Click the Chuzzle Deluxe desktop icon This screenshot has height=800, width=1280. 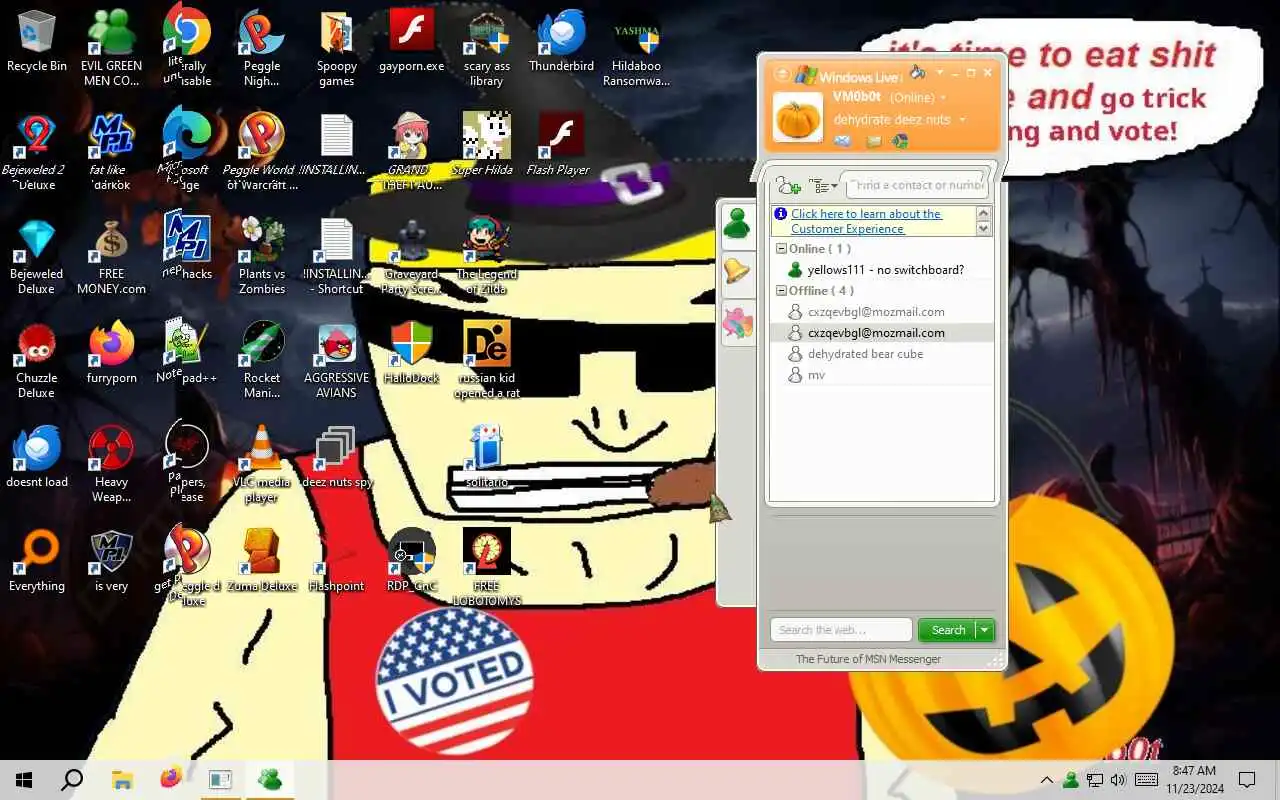click(x=37, y=360)
